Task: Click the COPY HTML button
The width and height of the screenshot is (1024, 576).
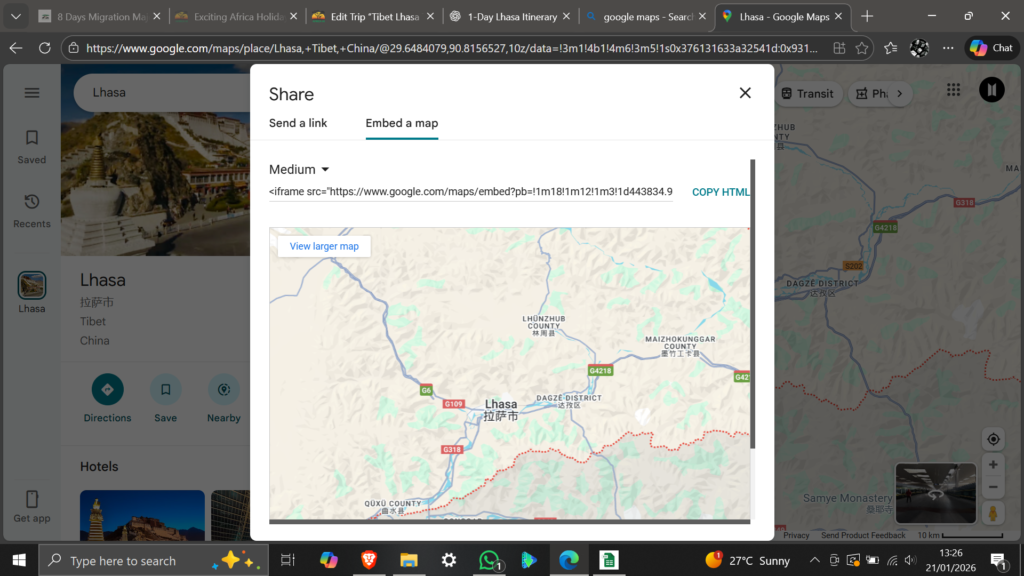Action: point(720,192)
